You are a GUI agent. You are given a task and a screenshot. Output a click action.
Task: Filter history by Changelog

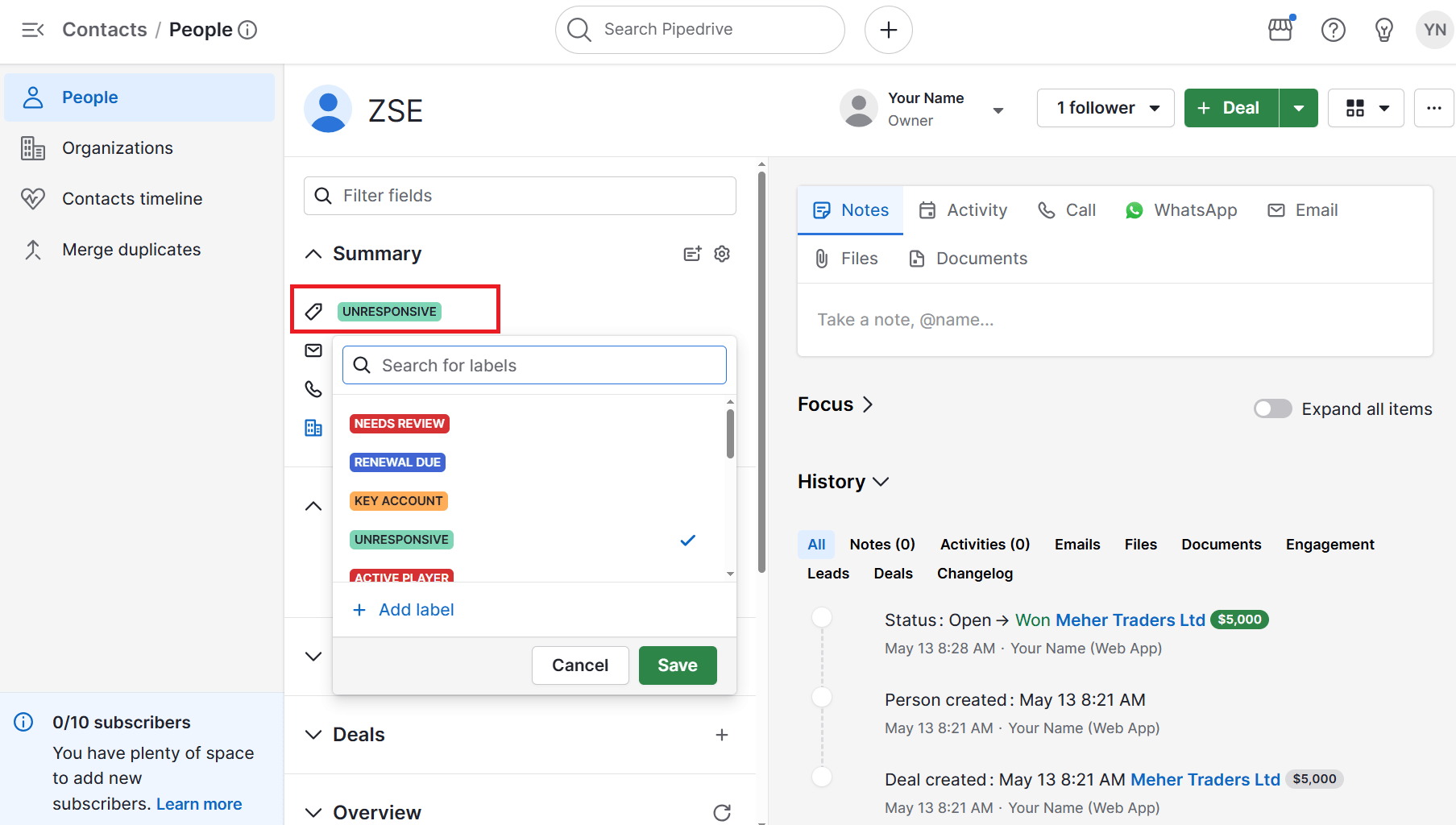pos(975,574)
